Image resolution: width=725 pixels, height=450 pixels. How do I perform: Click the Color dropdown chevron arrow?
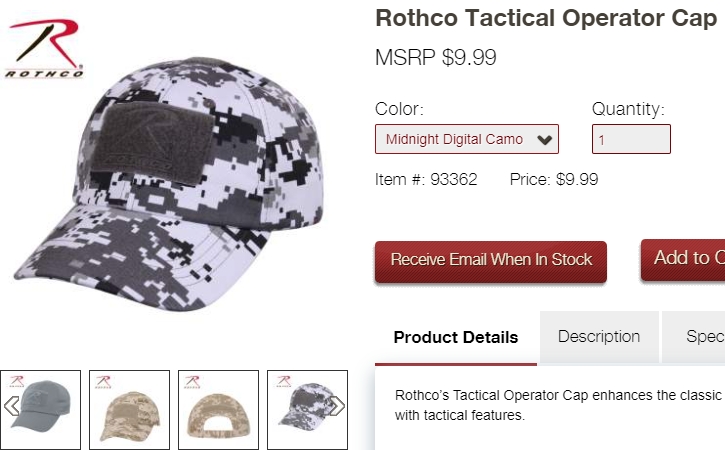pyautogui.click(x=545, y=140)
